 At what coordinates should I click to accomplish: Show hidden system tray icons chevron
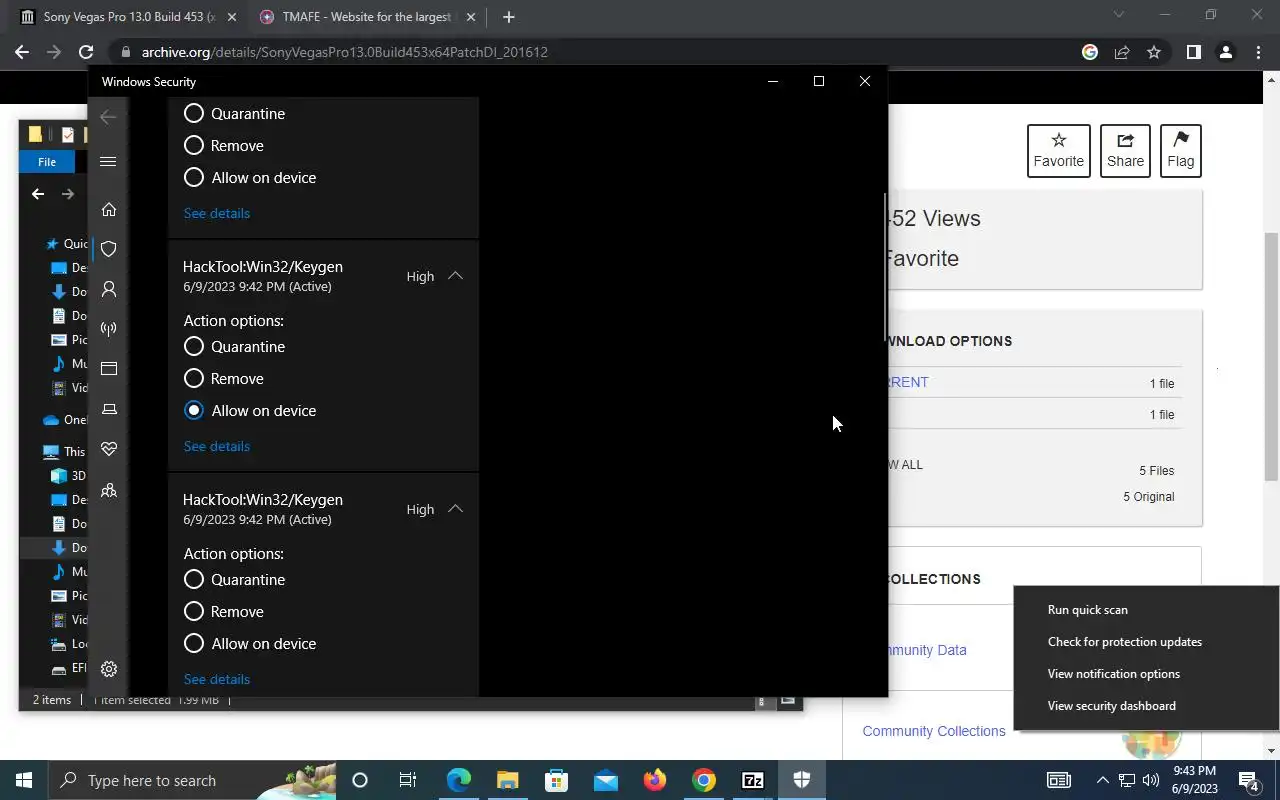(1102, 780)
